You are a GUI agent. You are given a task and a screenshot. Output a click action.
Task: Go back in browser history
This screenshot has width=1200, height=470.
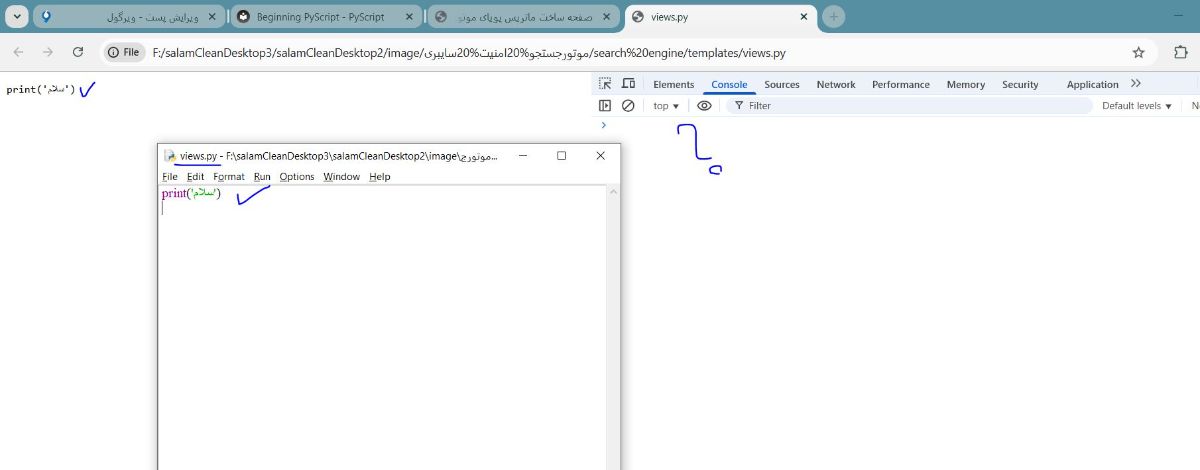[19, 52]
